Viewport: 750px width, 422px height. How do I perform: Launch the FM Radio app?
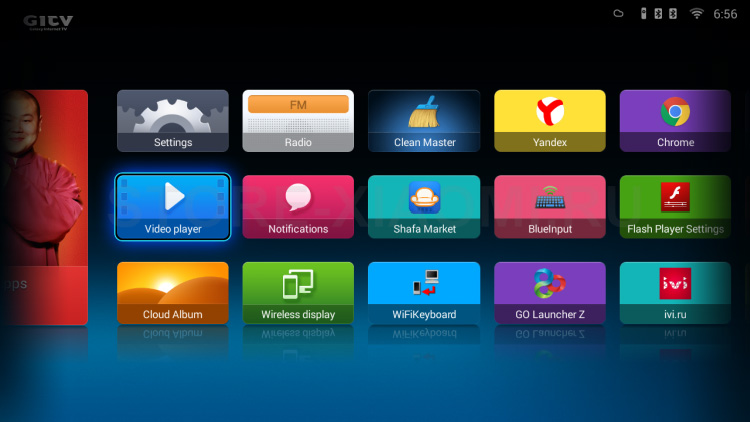pos(298,121)
